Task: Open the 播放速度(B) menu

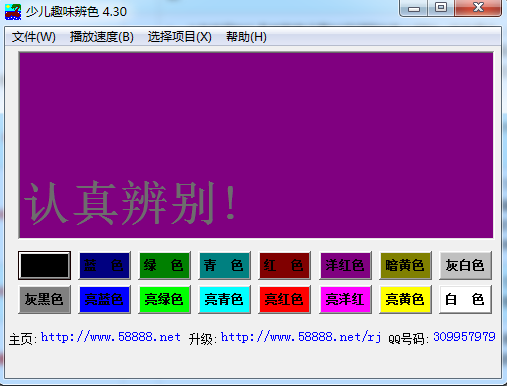Action: coord(102,37)
